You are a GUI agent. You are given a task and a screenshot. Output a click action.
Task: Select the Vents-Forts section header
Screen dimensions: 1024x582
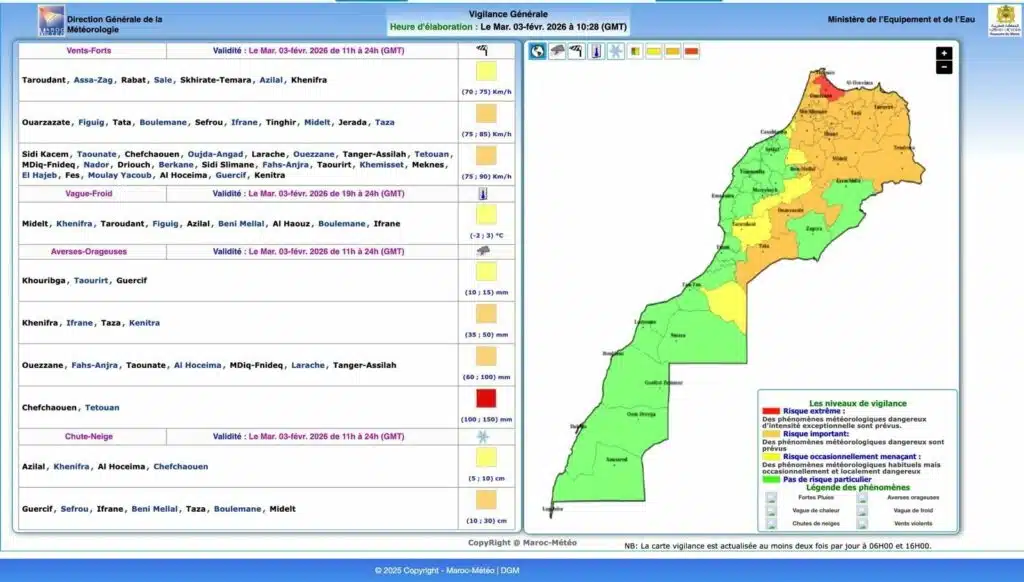[x=89, y=50]
